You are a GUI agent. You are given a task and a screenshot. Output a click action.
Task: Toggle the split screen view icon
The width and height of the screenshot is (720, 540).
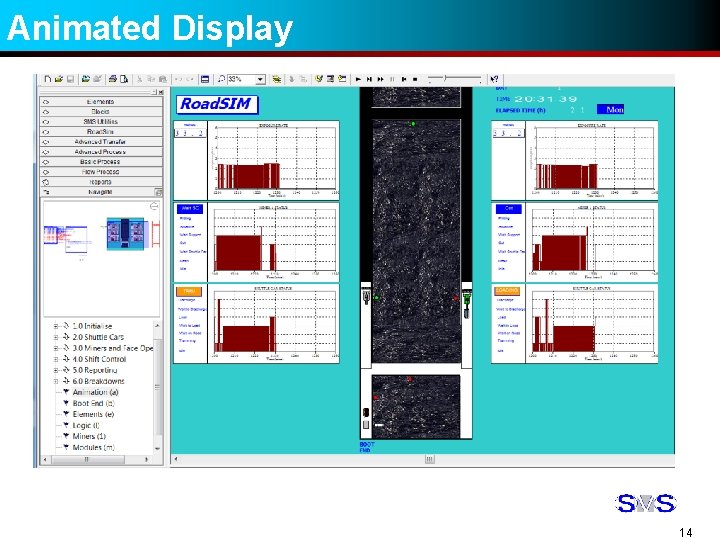205,79
